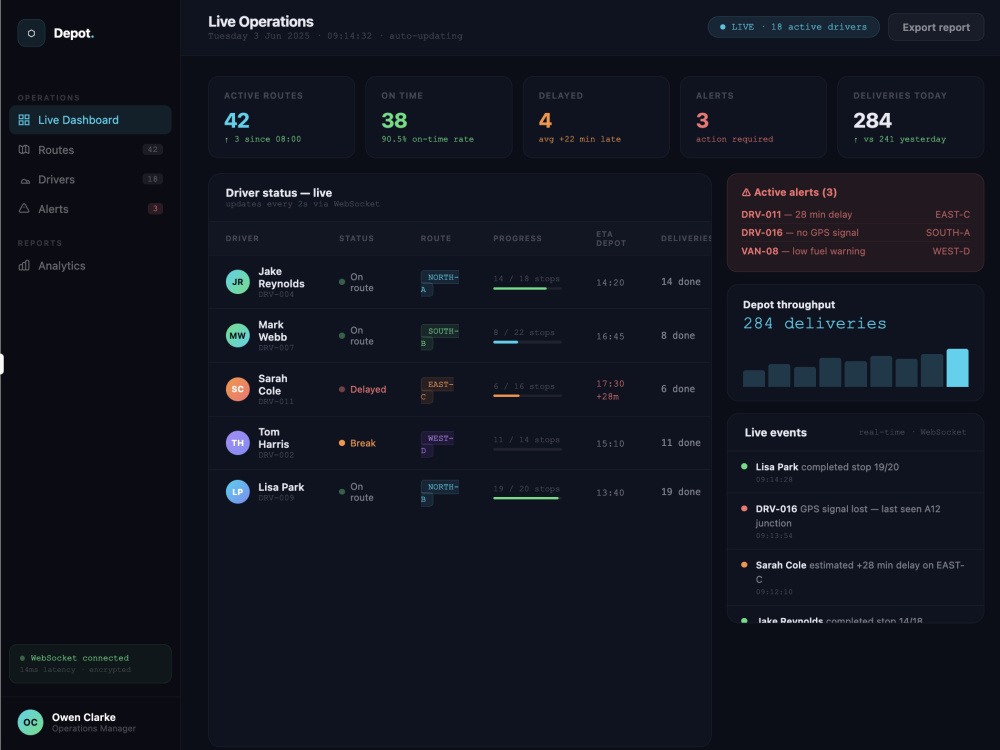Viewport: 1000px width, 750px height.
Task: Click Sarah Cole's ETA 17:30 +28m
Action: click(610, 390)
